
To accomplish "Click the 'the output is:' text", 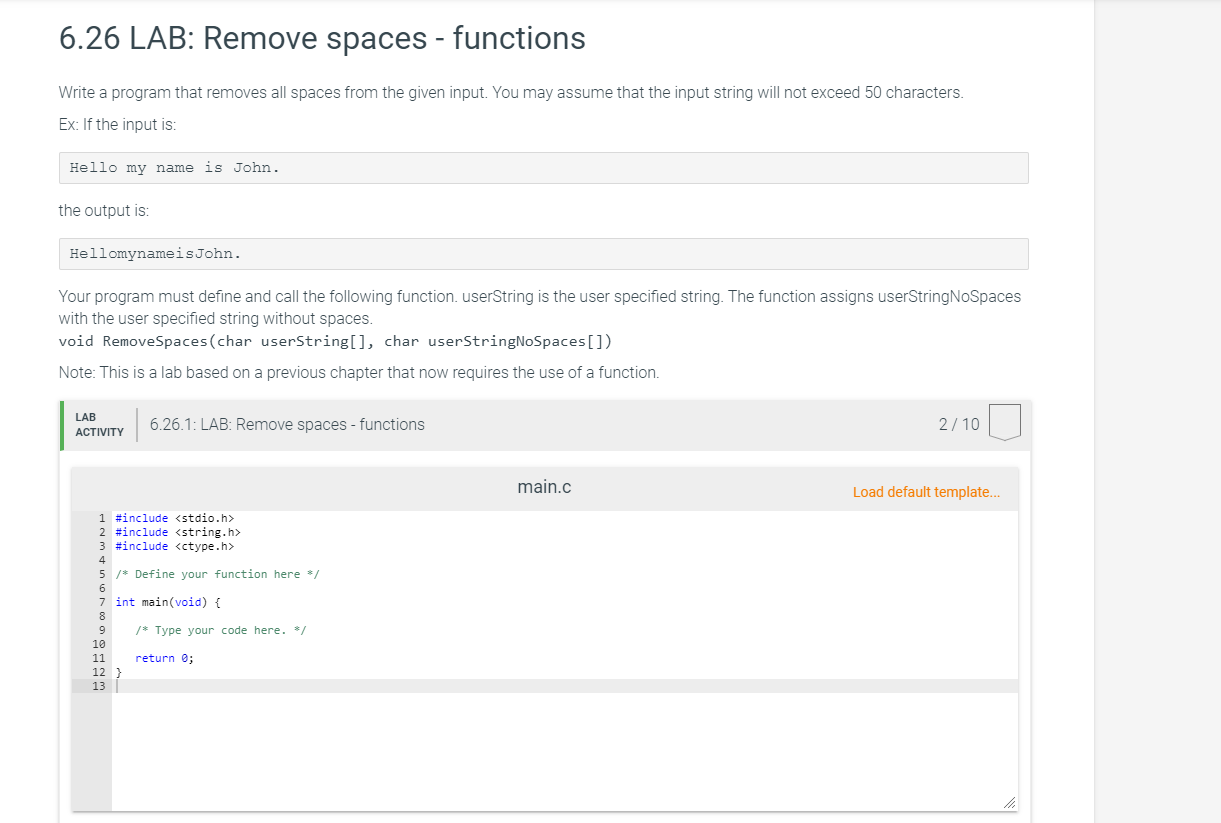I will pyautogui.click(x=103, y=210).
